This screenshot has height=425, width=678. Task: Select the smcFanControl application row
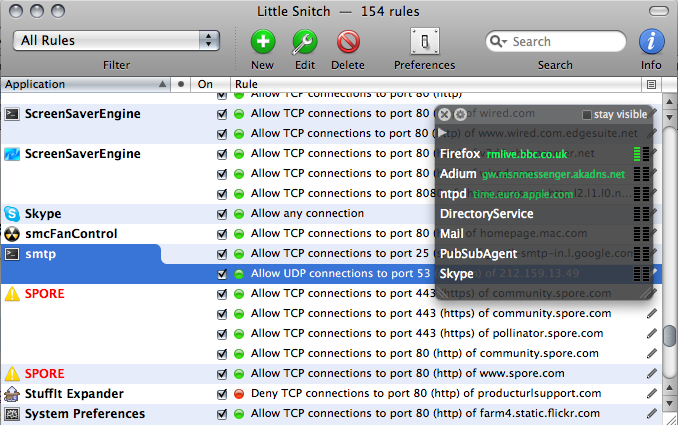[x=331, y=234]
